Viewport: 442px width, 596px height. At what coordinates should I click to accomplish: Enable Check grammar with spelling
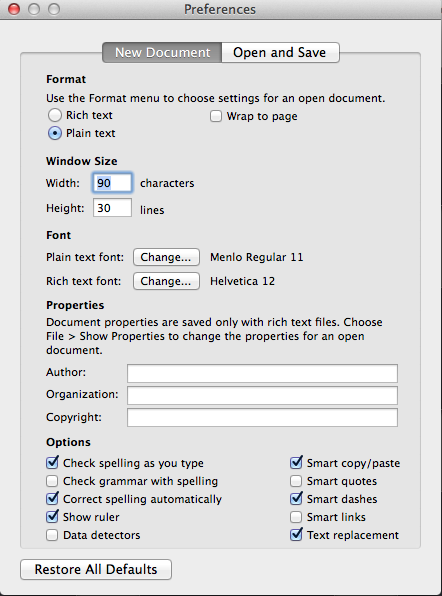coord(52,481)
